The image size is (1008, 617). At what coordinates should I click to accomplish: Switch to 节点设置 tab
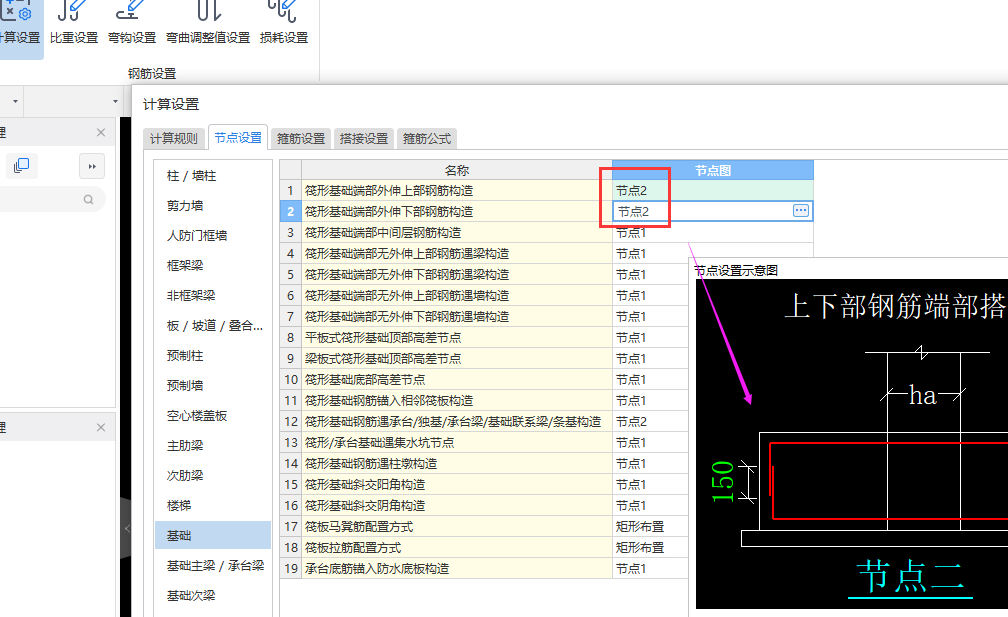tap(238, 138)
